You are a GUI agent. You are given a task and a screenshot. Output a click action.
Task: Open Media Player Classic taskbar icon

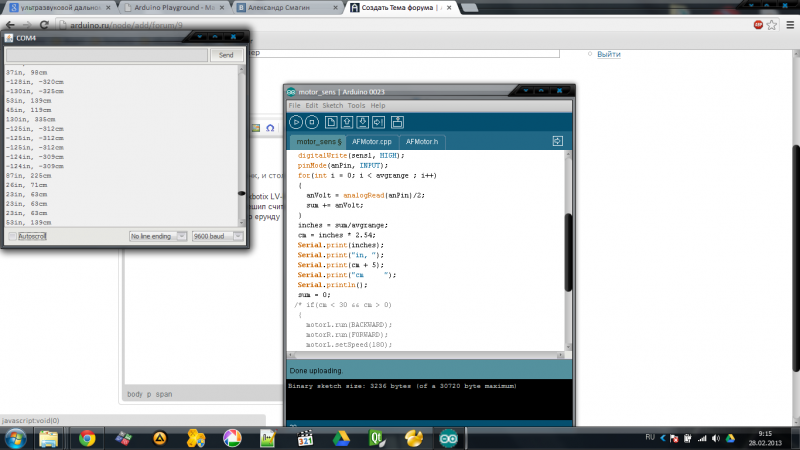coord(305,439)
